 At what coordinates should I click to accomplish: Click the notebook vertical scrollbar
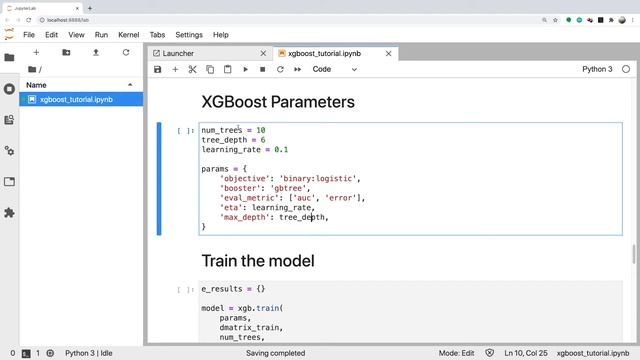click(633, 254)
